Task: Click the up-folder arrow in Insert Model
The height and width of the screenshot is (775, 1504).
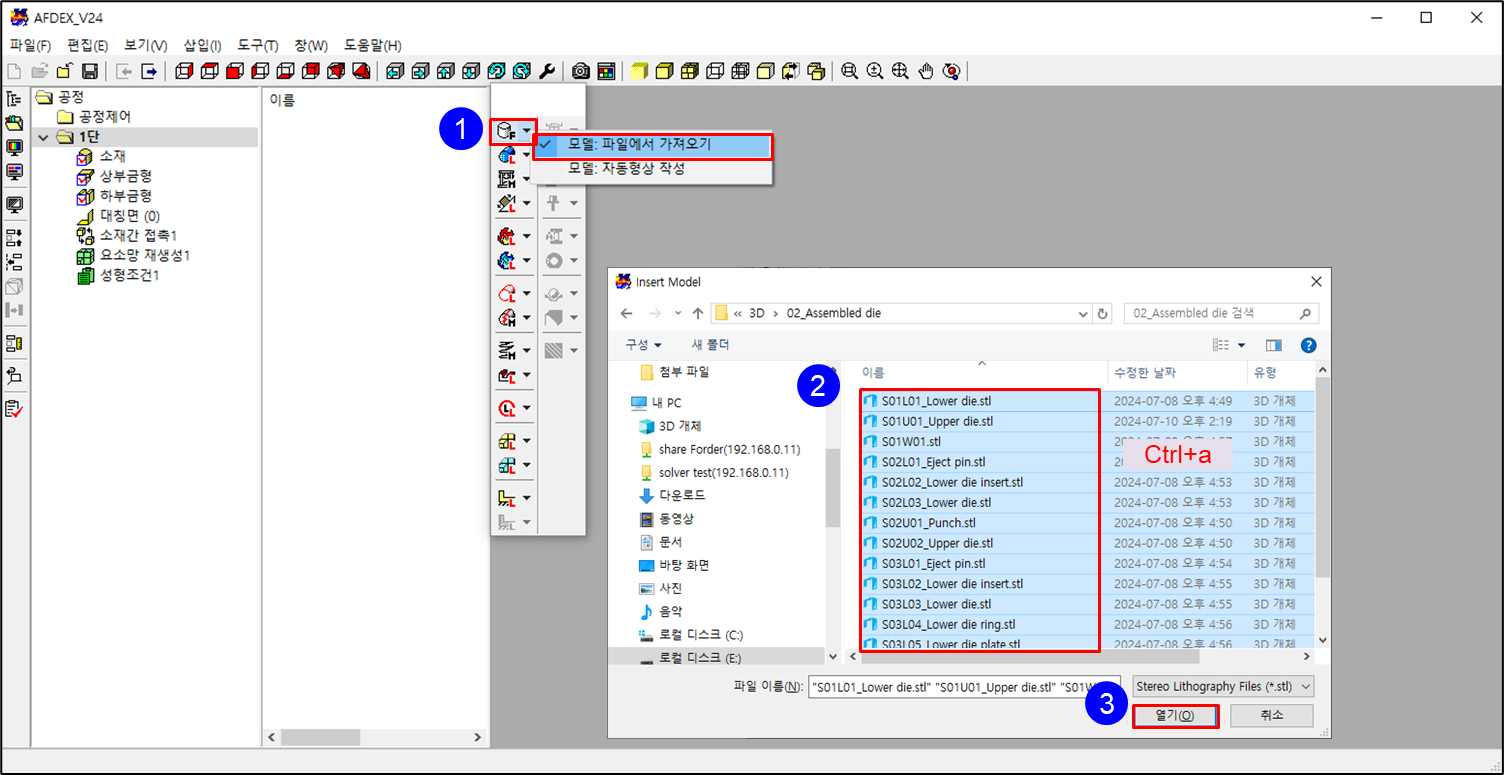Action: (x=698, y=313)
